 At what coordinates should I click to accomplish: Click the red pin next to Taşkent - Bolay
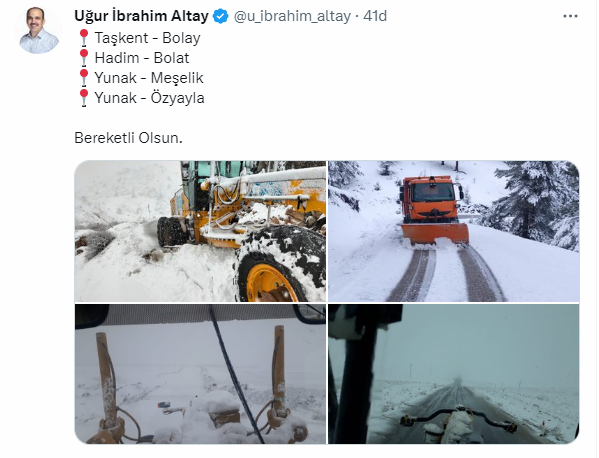pos(84,38)
